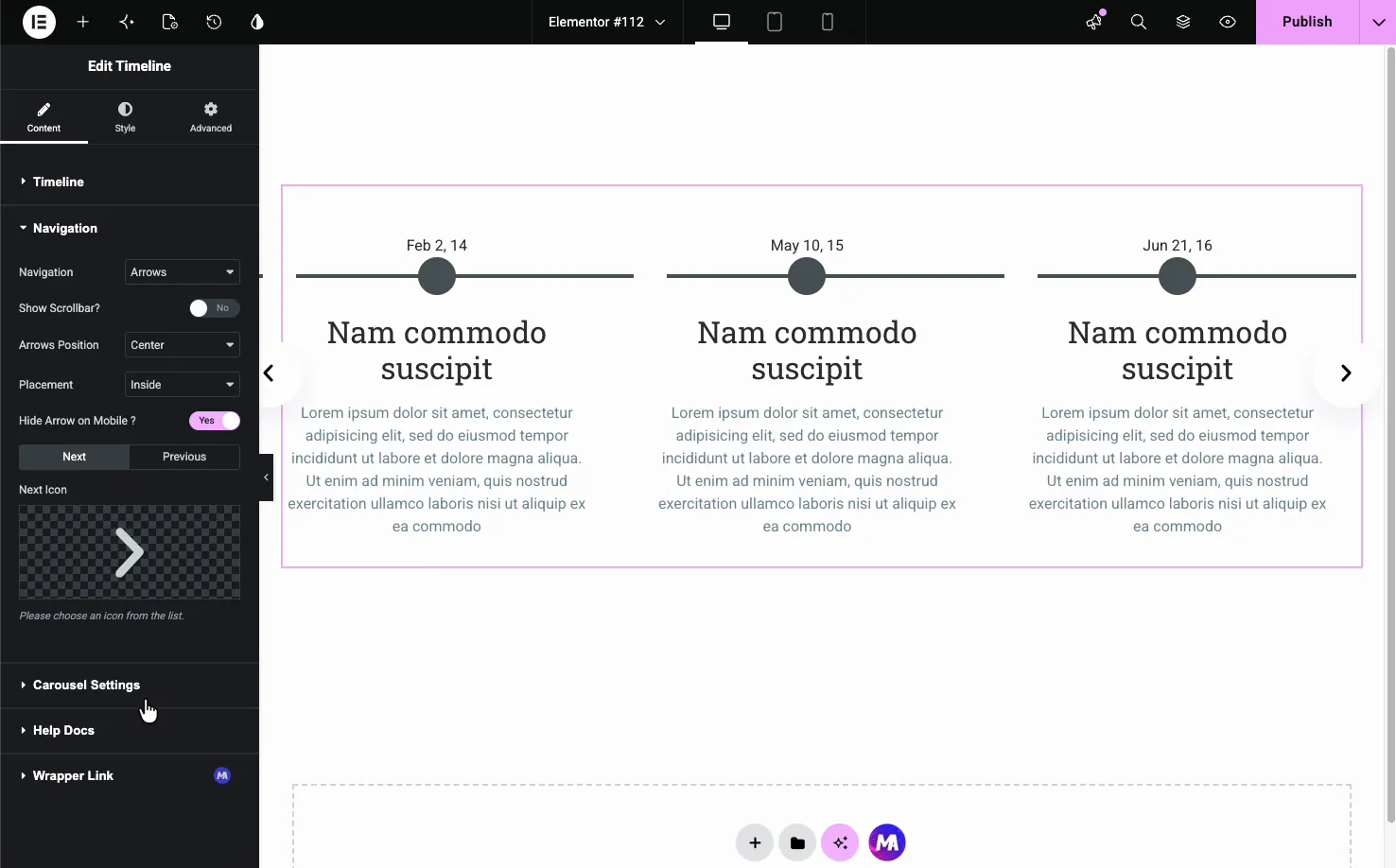Click the Publish button

point(1307,22)
